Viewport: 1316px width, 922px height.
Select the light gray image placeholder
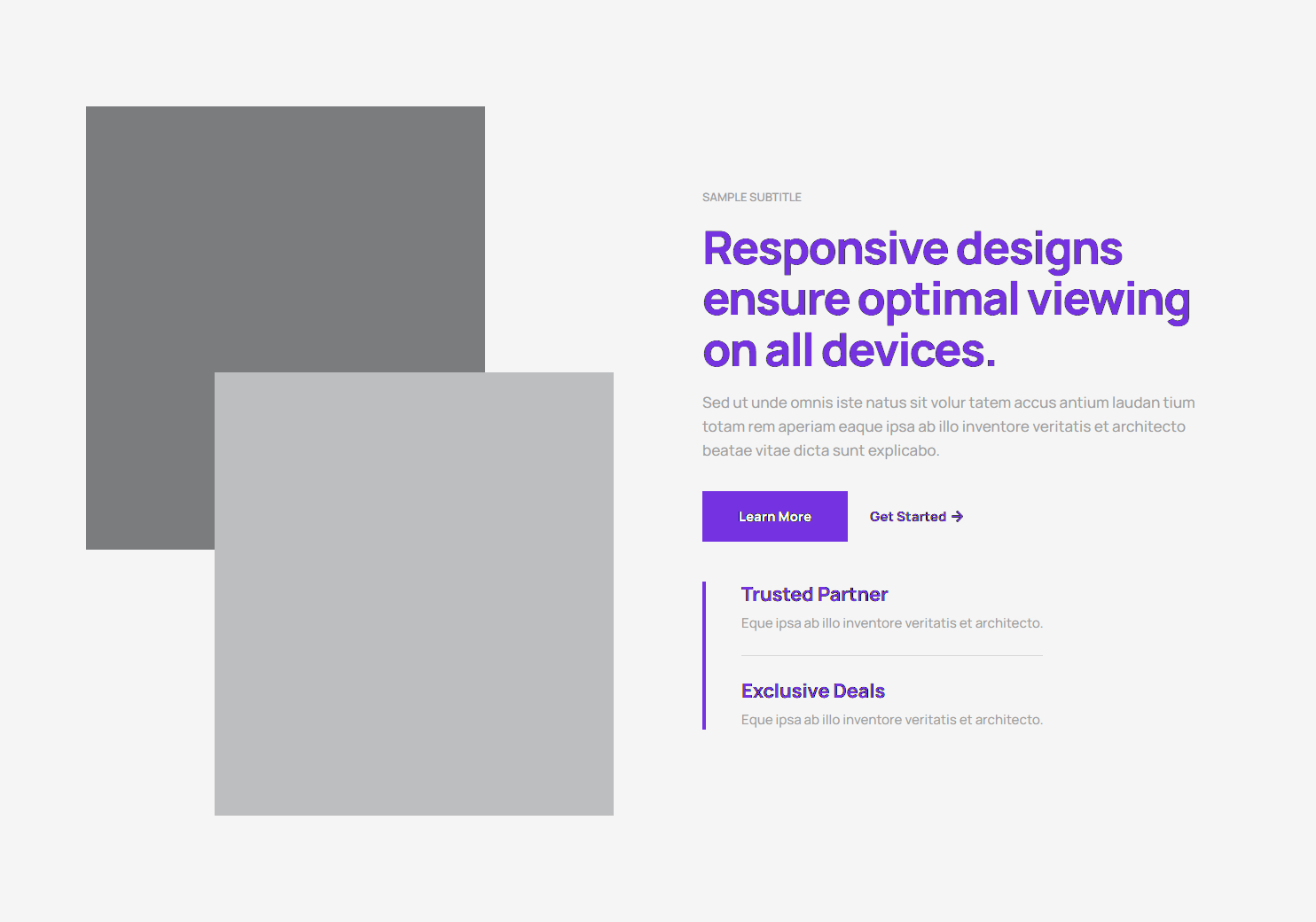[414, 621]
